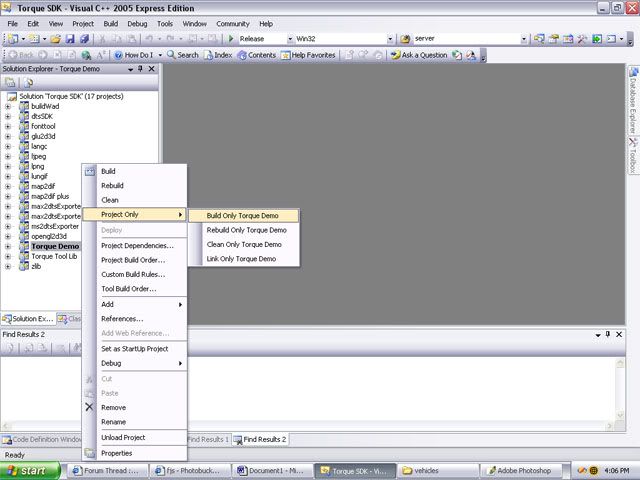
Task: Select Set as StartUp Project
Action: point(134,348)
